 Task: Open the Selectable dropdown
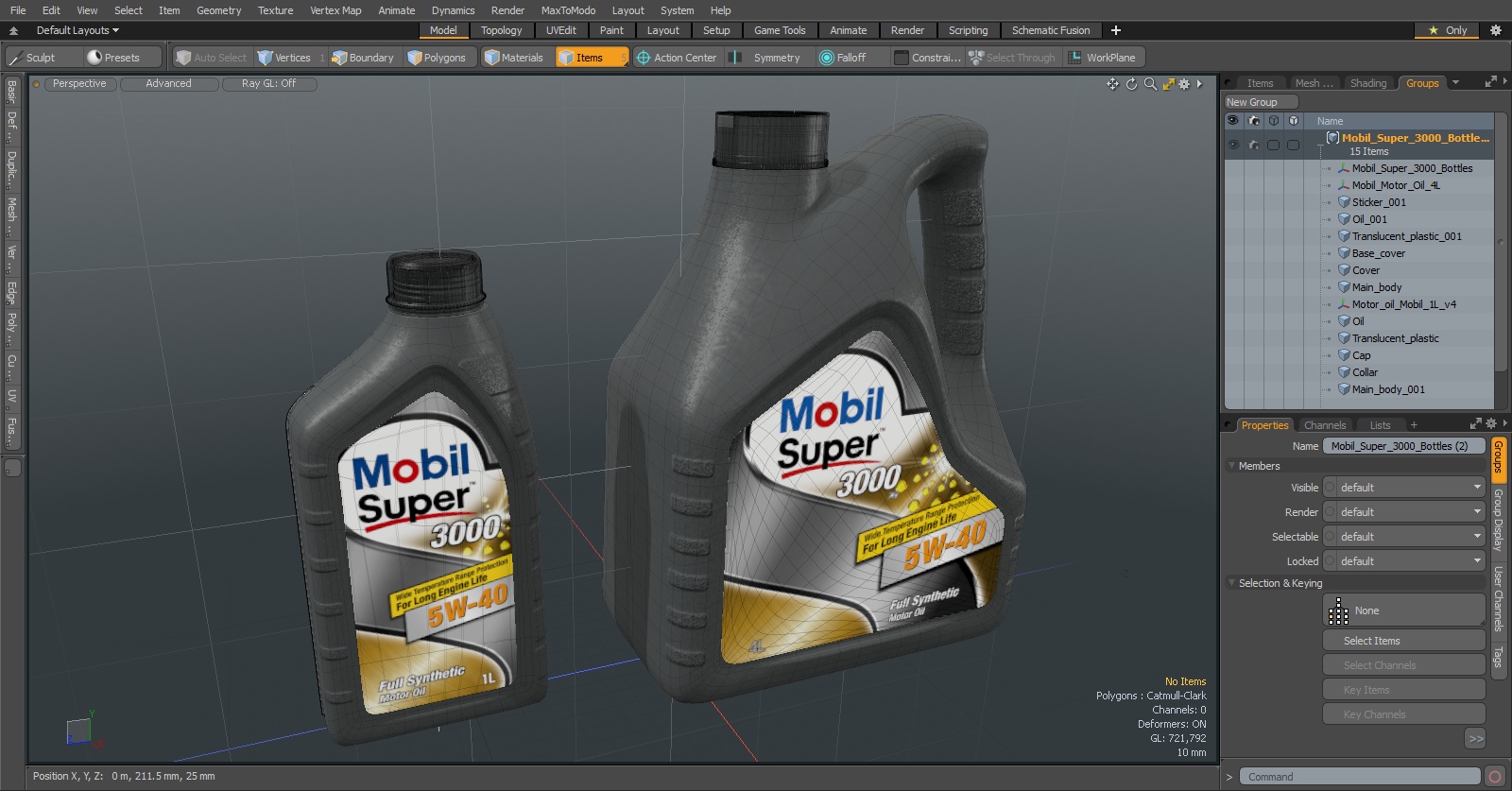click(x=1403, y=537)
